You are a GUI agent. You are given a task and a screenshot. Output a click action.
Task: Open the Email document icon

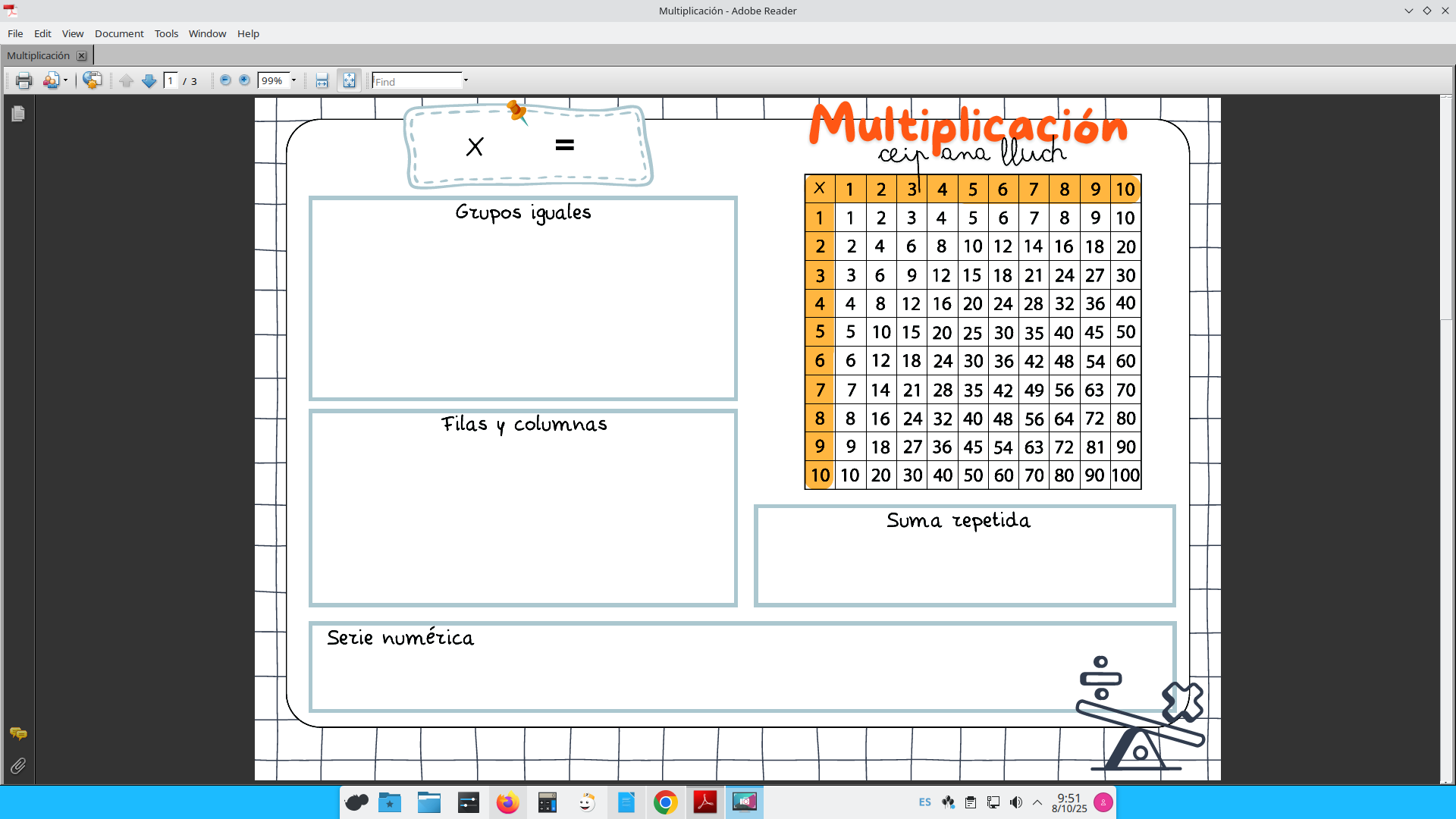pyautogui.click(x=52, y=80)
